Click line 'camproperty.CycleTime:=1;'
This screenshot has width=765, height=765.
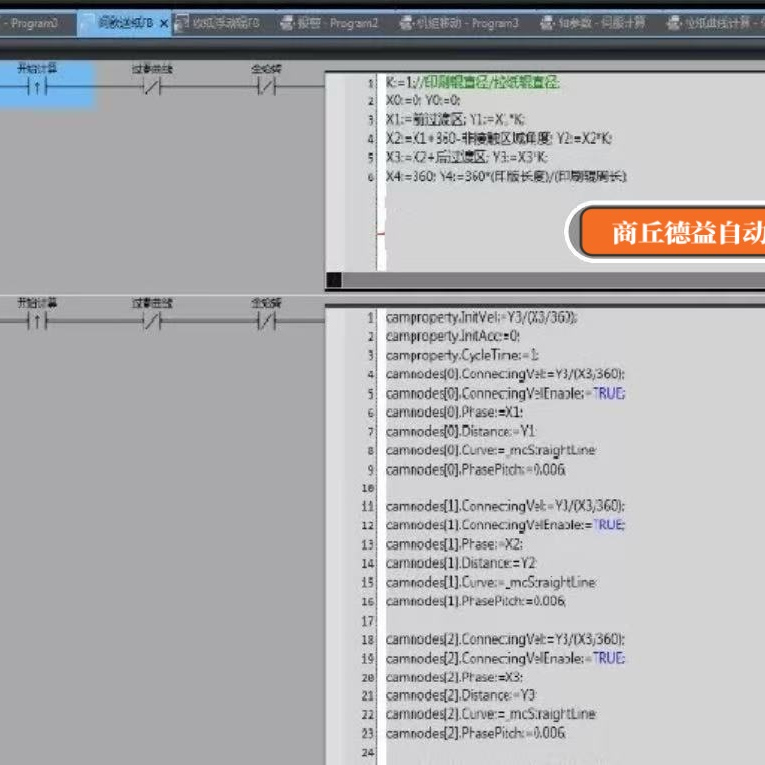tap(462, 355)
